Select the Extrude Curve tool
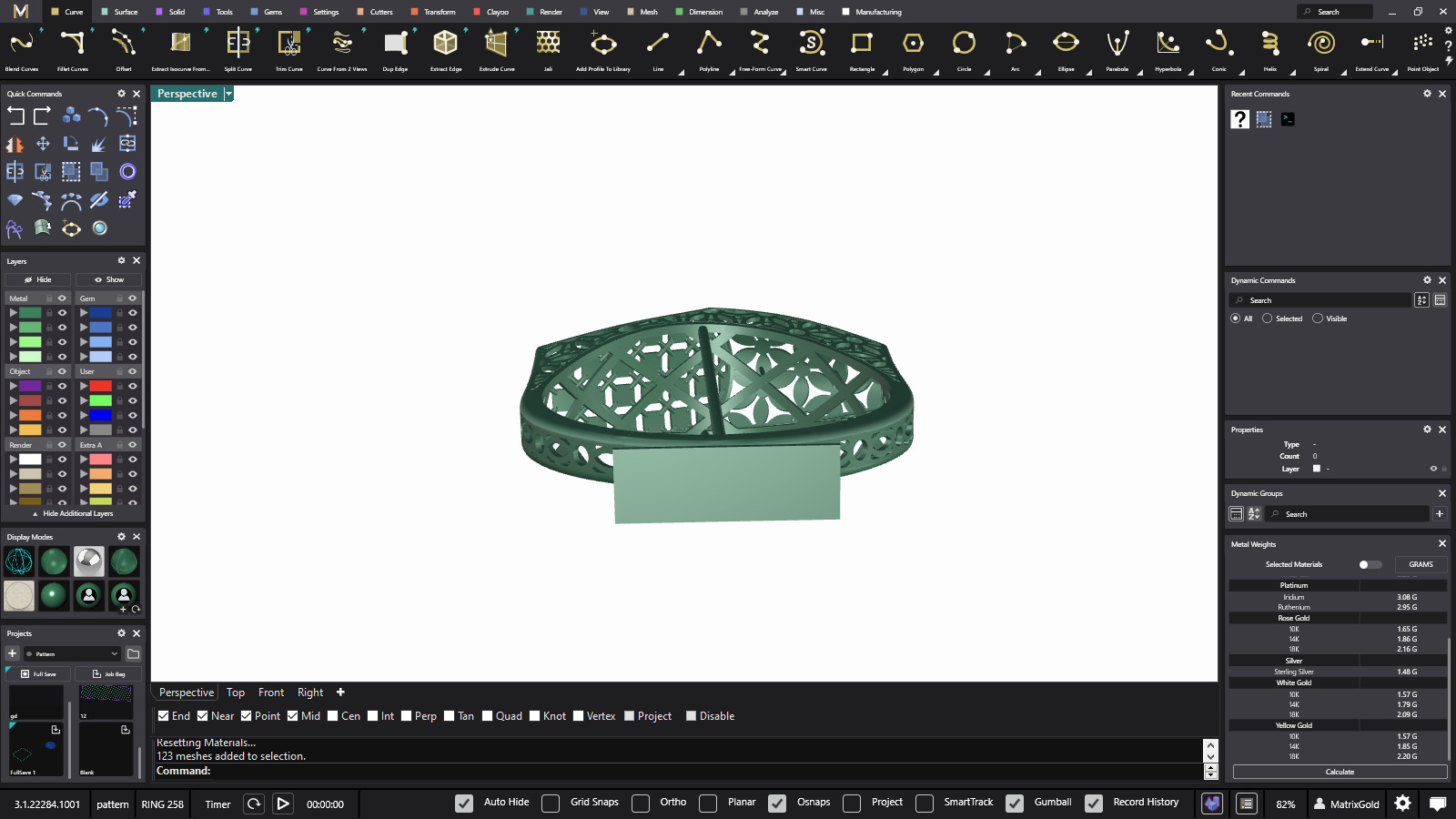The width and height of the screenshot is (1456, 819). [x=497, y=48]
